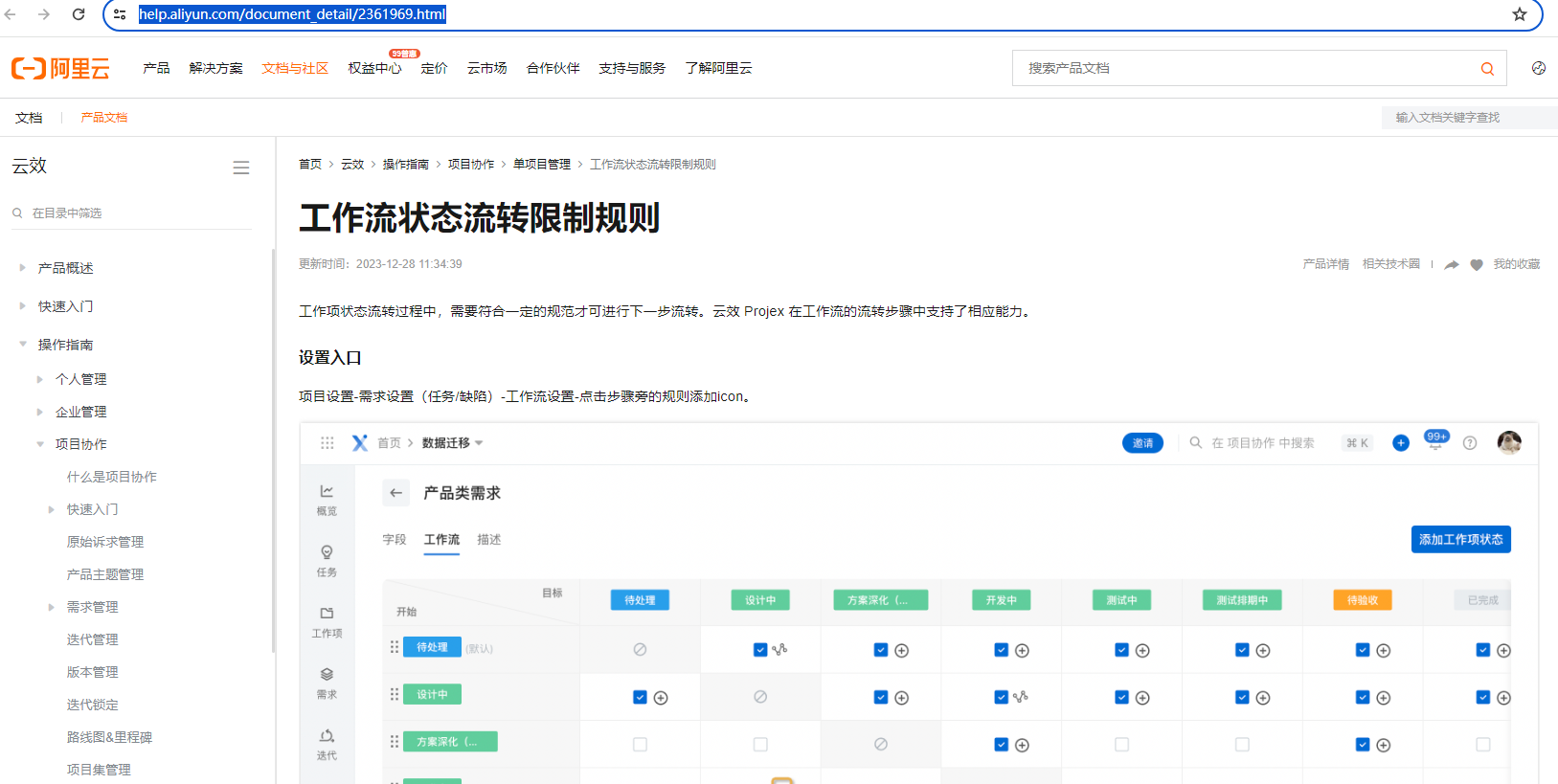Click the apps grid icon in screenshot
The image size is (1558, 784).
pos(327,443)
